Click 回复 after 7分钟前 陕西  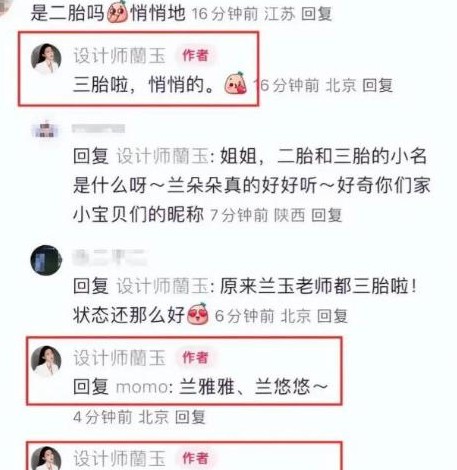coord(326,215)
